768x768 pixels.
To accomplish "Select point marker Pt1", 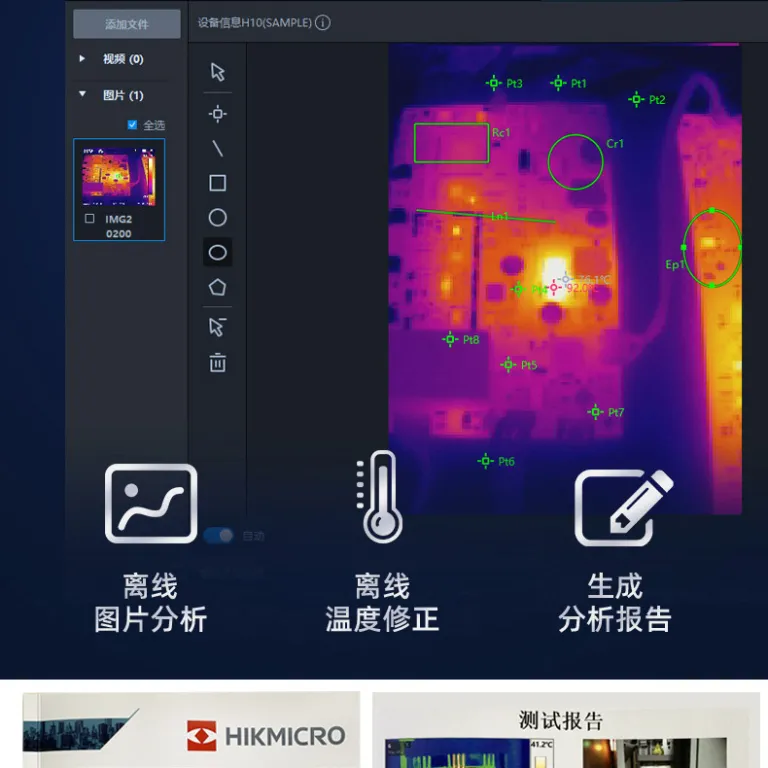I will click(x=558, y=83).
